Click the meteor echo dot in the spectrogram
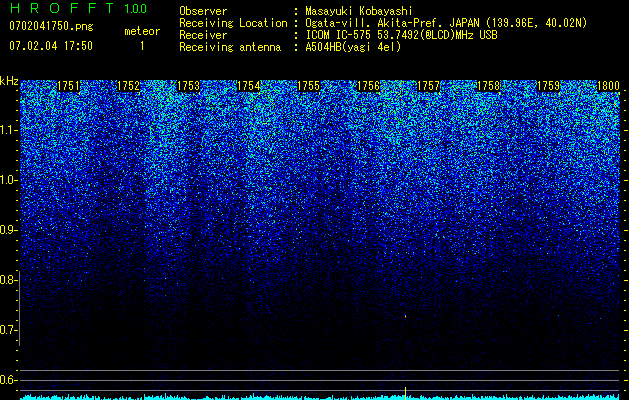The image size is (629, 400). 406,317
